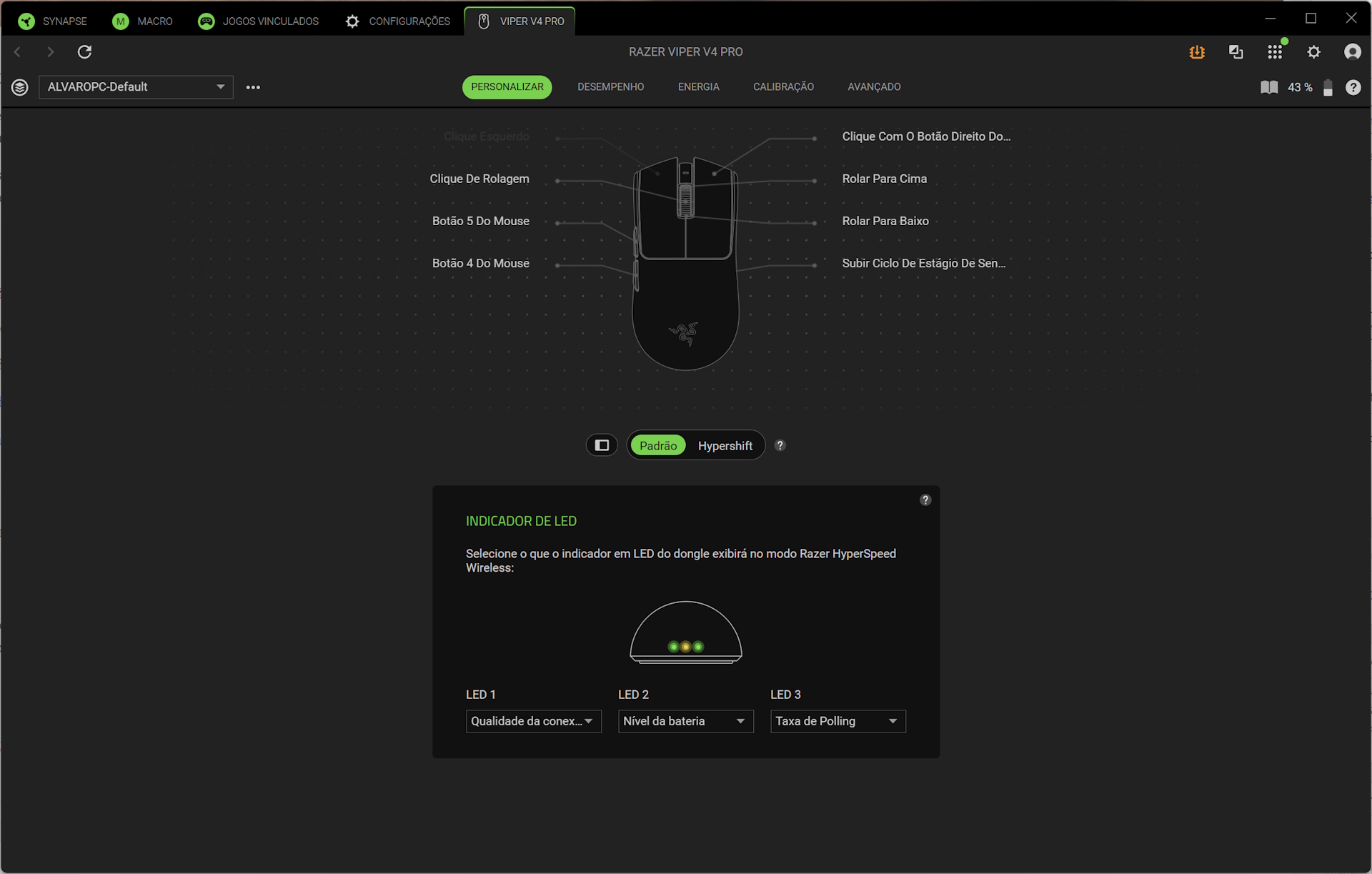Click the profile sync icon beside the profile dropdown
The width and height of the screenshot is (1372, 874).
(x=20, y=87)
